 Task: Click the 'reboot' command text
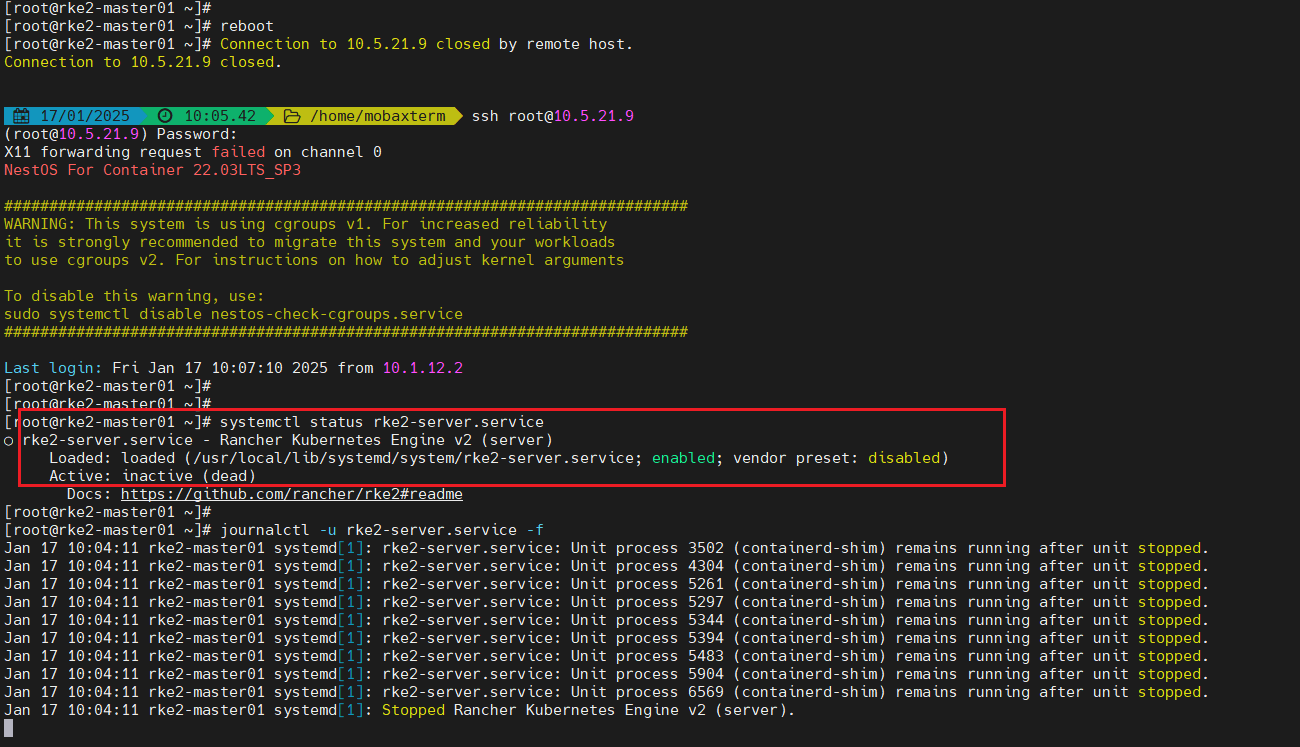(247, 26)
